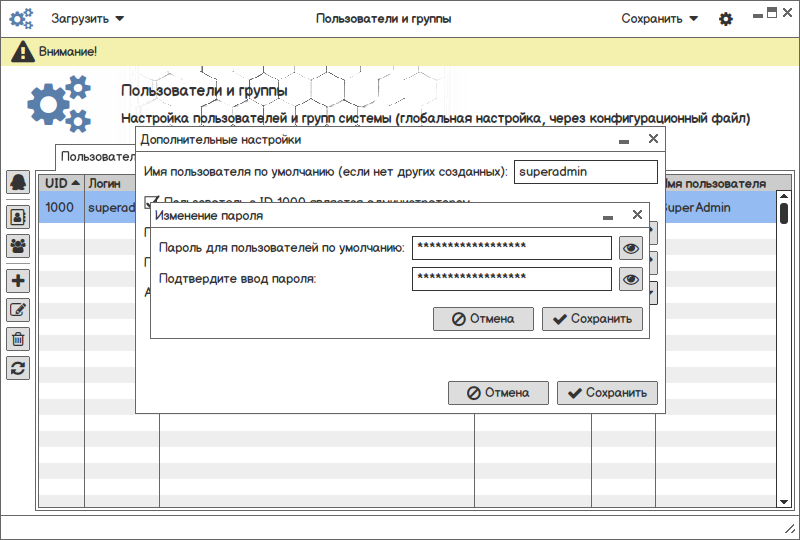Hit the refresh arrows icon in sidebar
The width and height of the screenshot is (800, 540).
pyautogui.click(x=18, y=368)
